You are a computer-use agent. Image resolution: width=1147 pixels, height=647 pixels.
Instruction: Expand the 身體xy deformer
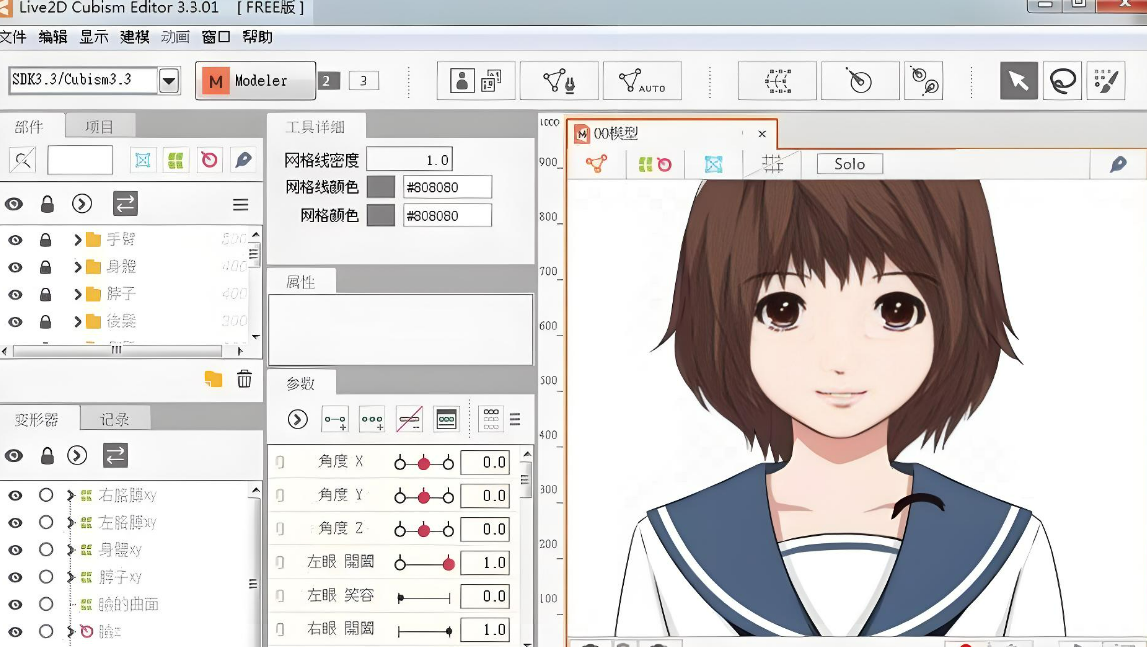71,550
